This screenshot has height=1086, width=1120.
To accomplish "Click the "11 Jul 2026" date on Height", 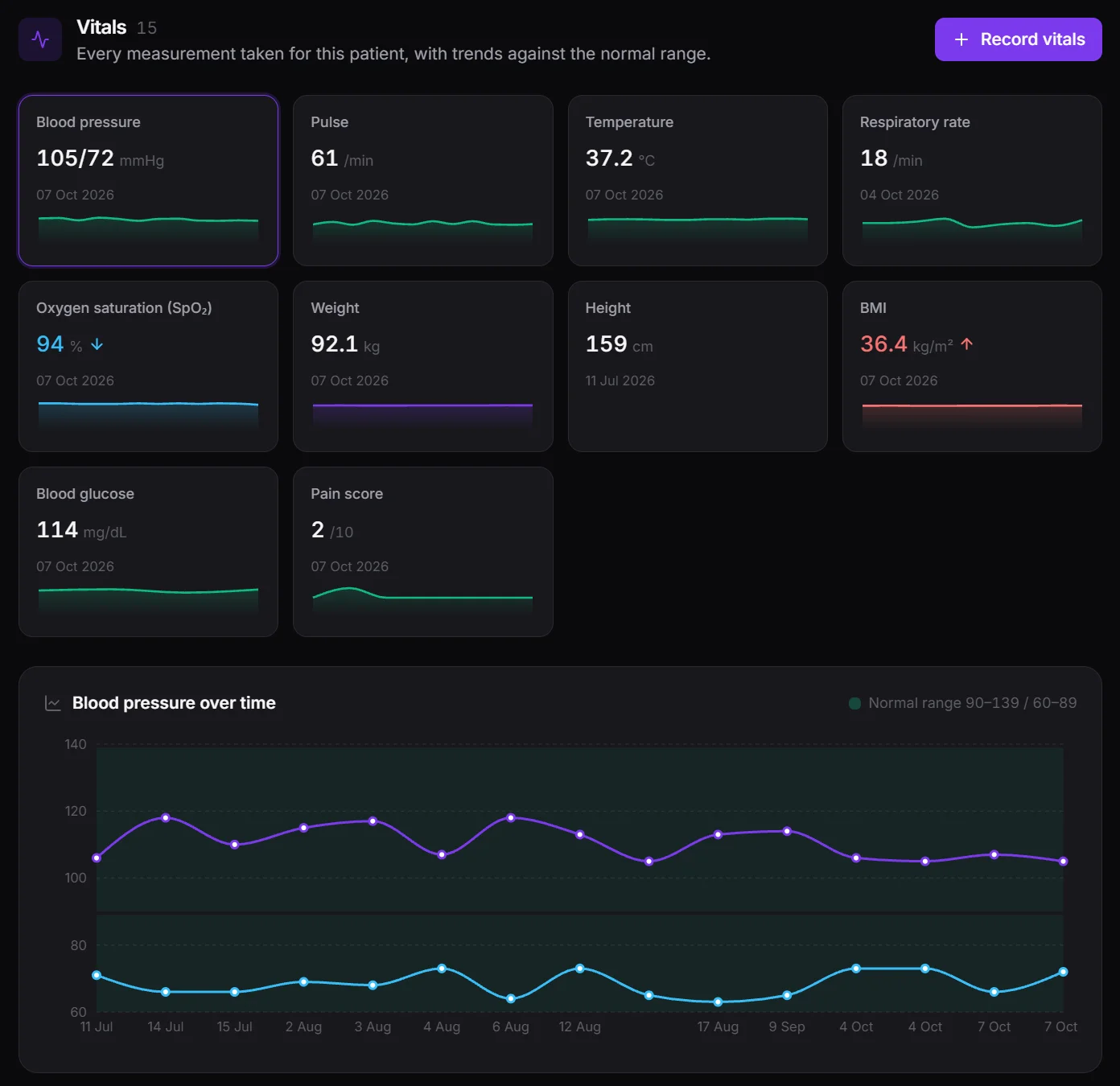I will (x=620, y=381).
